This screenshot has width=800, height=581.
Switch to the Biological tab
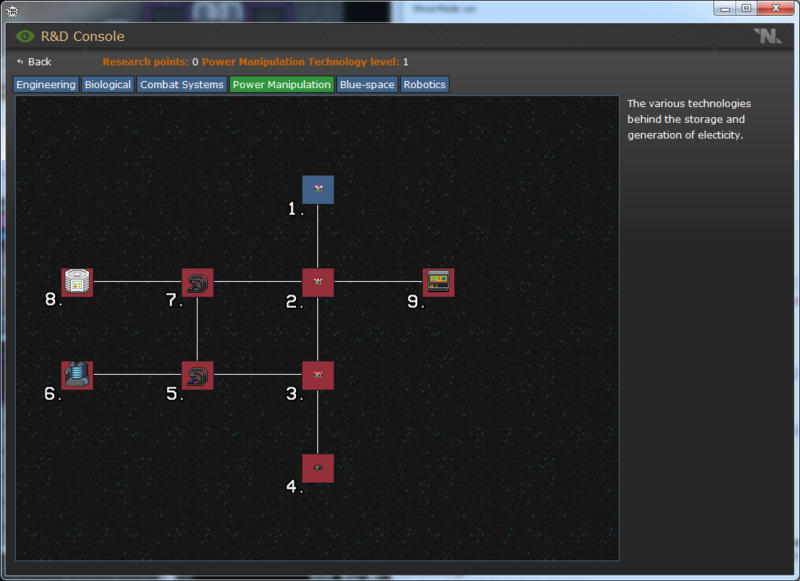tap(108, 85)
